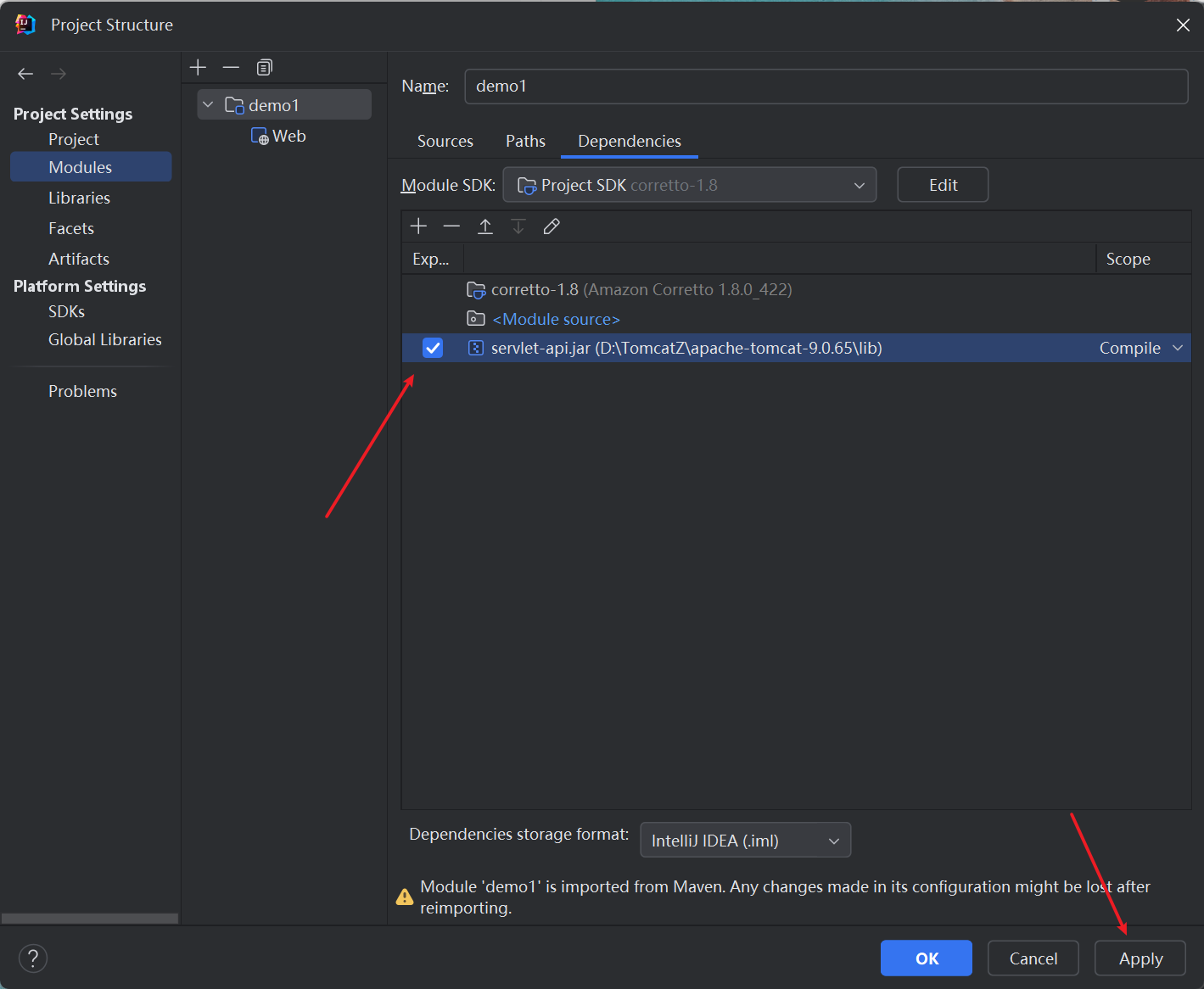Click the Web facet icon
The height and width of the screenshot is (989, 1204).
pyautogui.click(x=260, y=136)
